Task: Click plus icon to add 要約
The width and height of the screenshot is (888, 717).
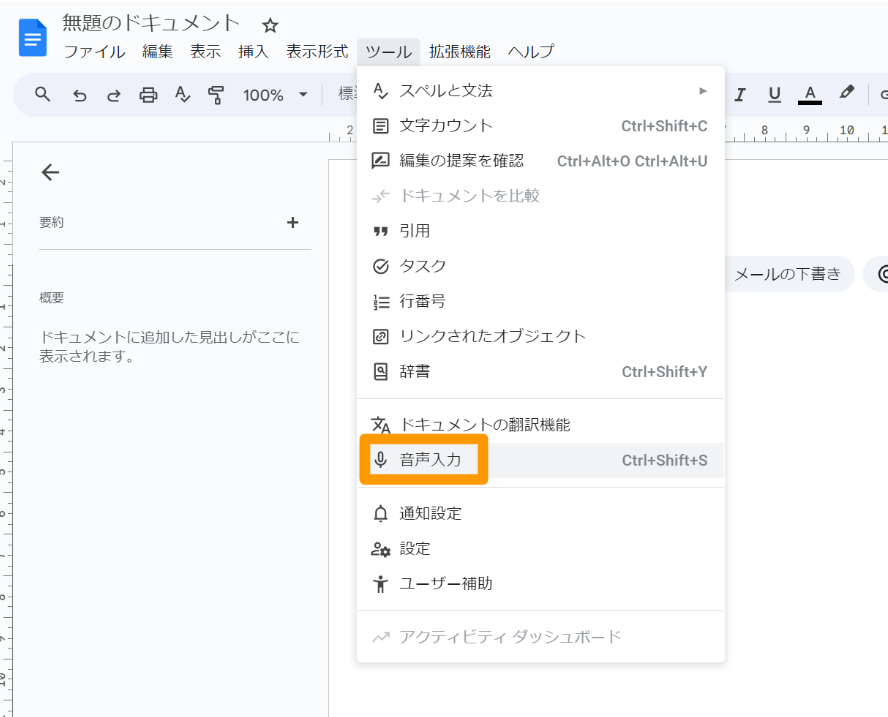Action: [292, 222]
